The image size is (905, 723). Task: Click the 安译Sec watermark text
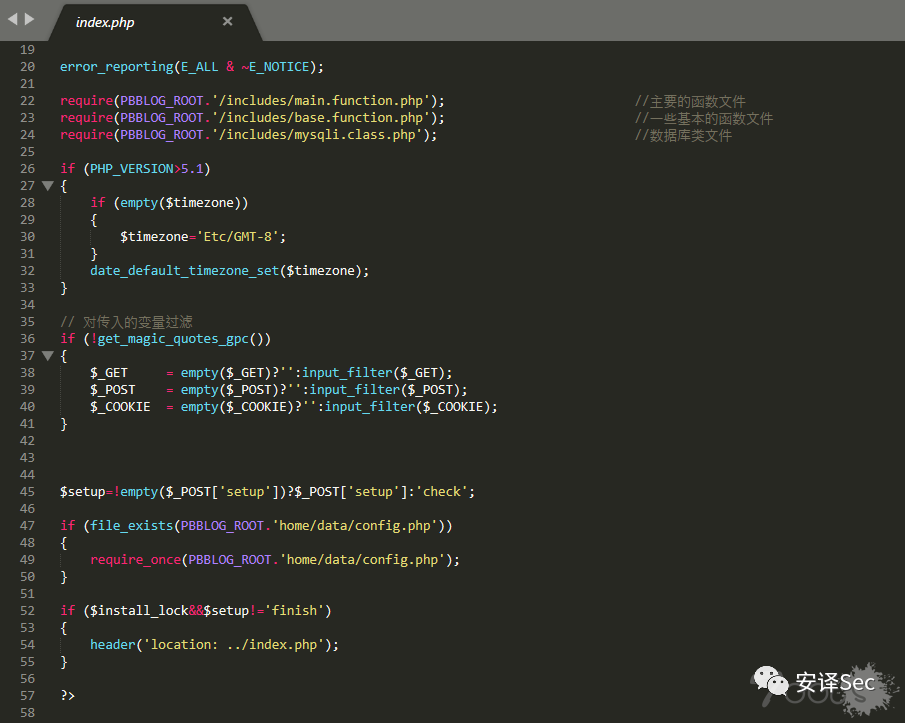[834, 683]
